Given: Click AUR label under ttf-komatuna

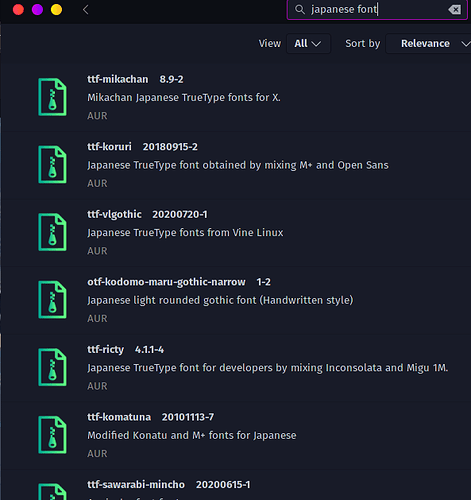Looking at the screenshot, I should pos(97,453).
